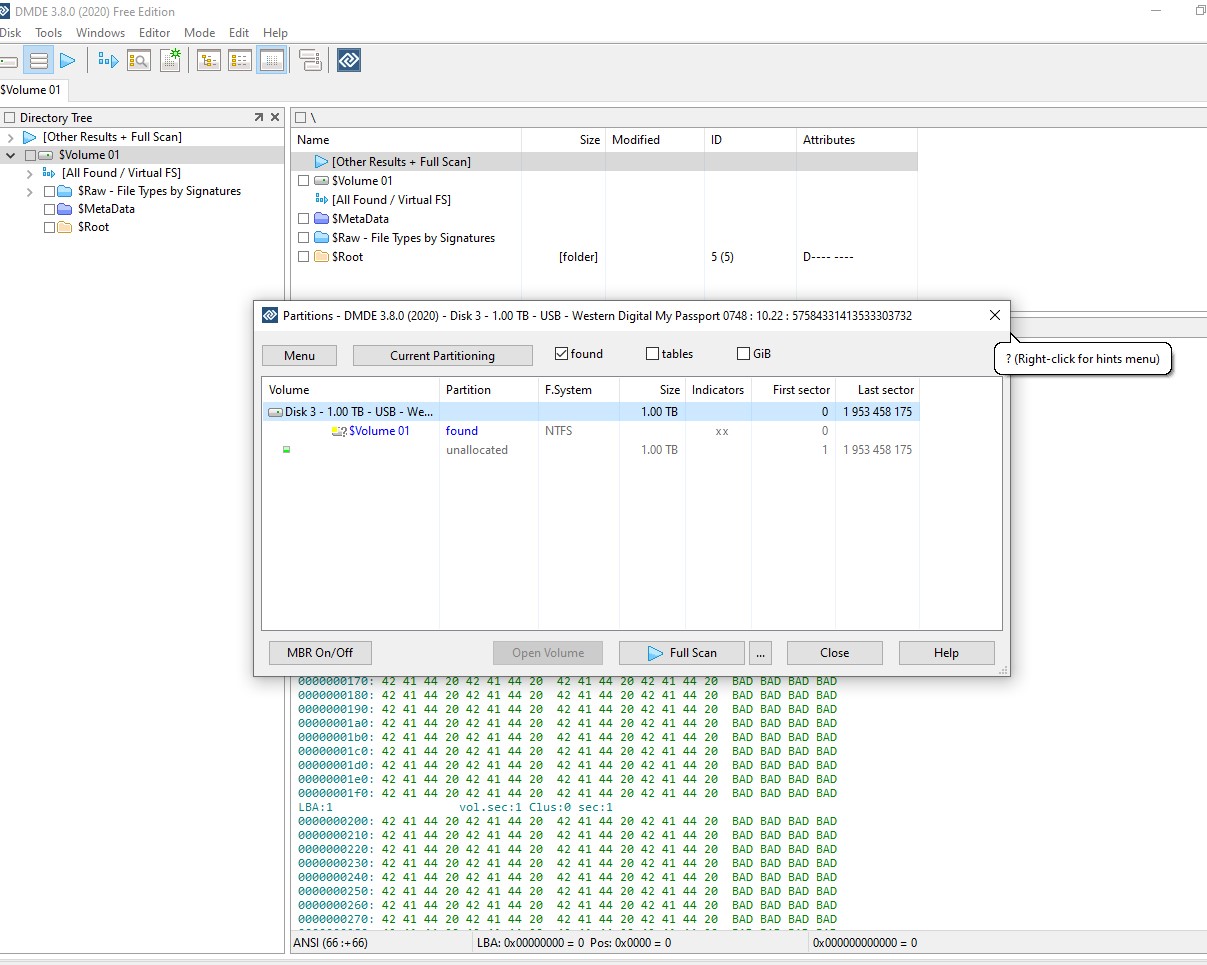Open Full Scan options ellipsis button

click(761, 653)
